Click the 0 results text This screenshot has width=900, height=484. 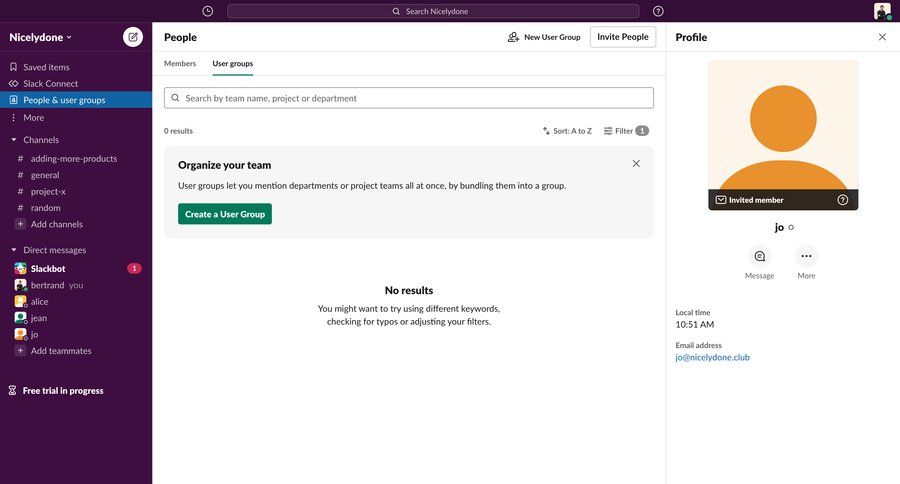179,131
